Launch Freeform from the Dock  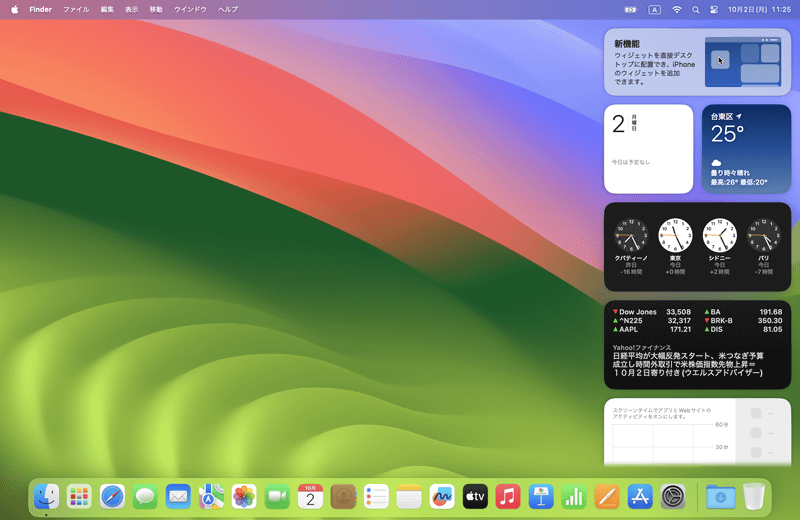point(442,497)
